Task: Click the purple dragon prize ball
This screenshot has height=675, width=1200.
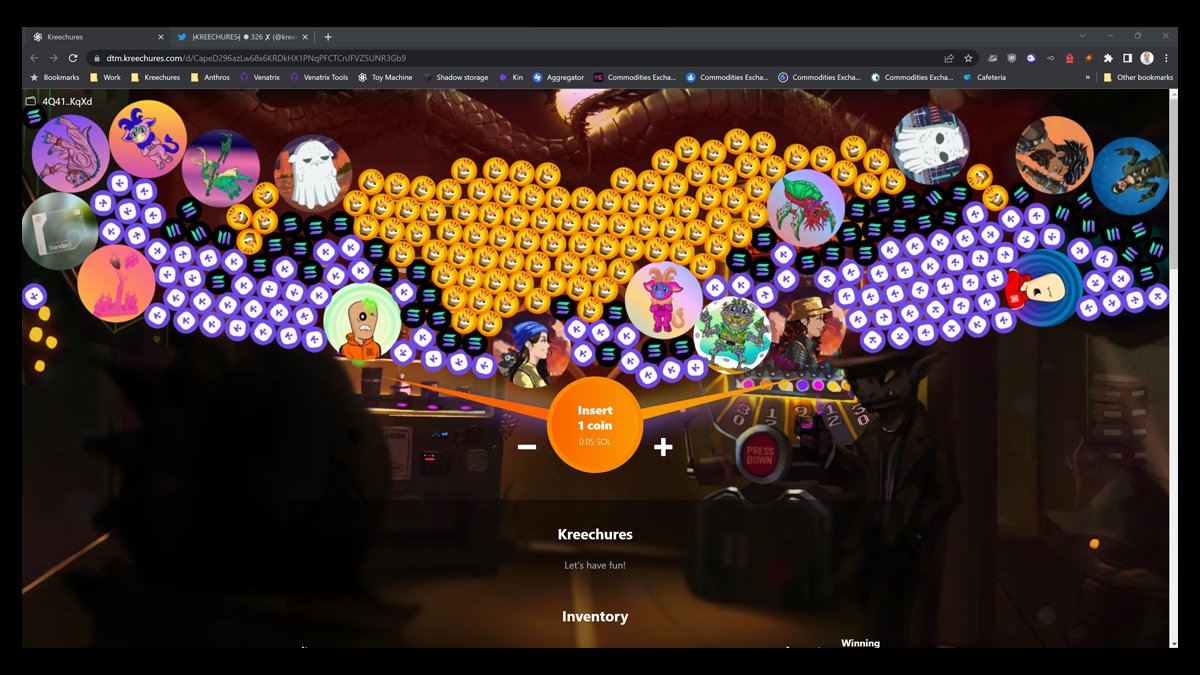Action: [x=70, y=153]
